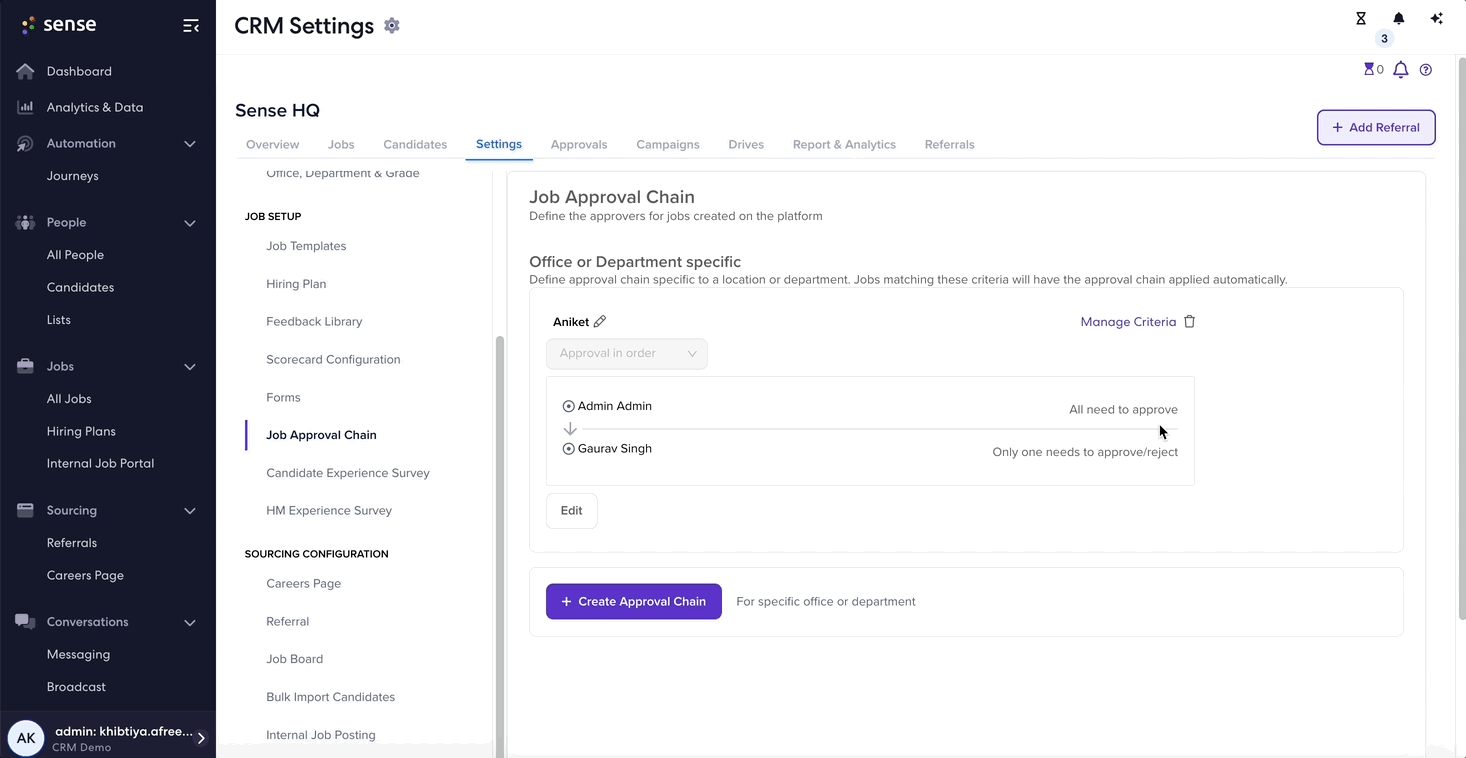This screenshot has width=1466, height=758.
Task: Click the black hourglass icon in top bar
Action: pyautogui.click(x=1361, y=18)
